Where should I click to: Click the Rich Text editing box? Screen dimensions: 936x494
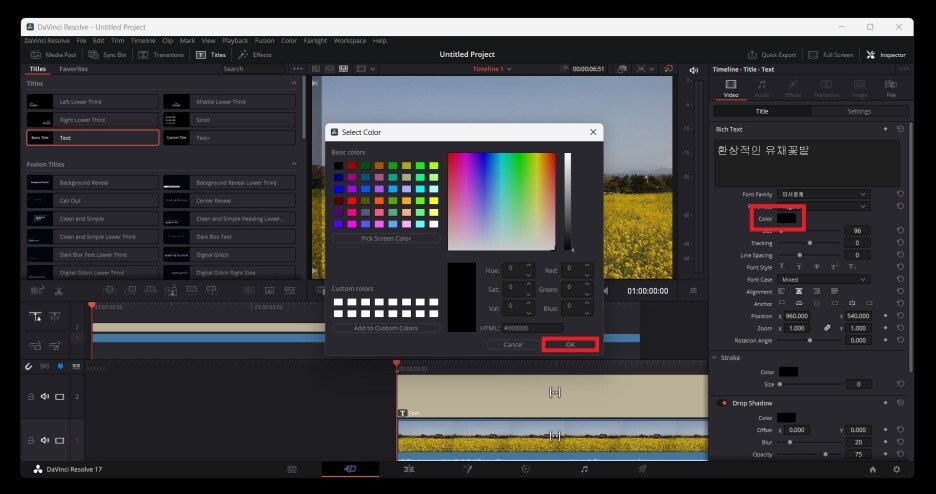click(806, 163)
